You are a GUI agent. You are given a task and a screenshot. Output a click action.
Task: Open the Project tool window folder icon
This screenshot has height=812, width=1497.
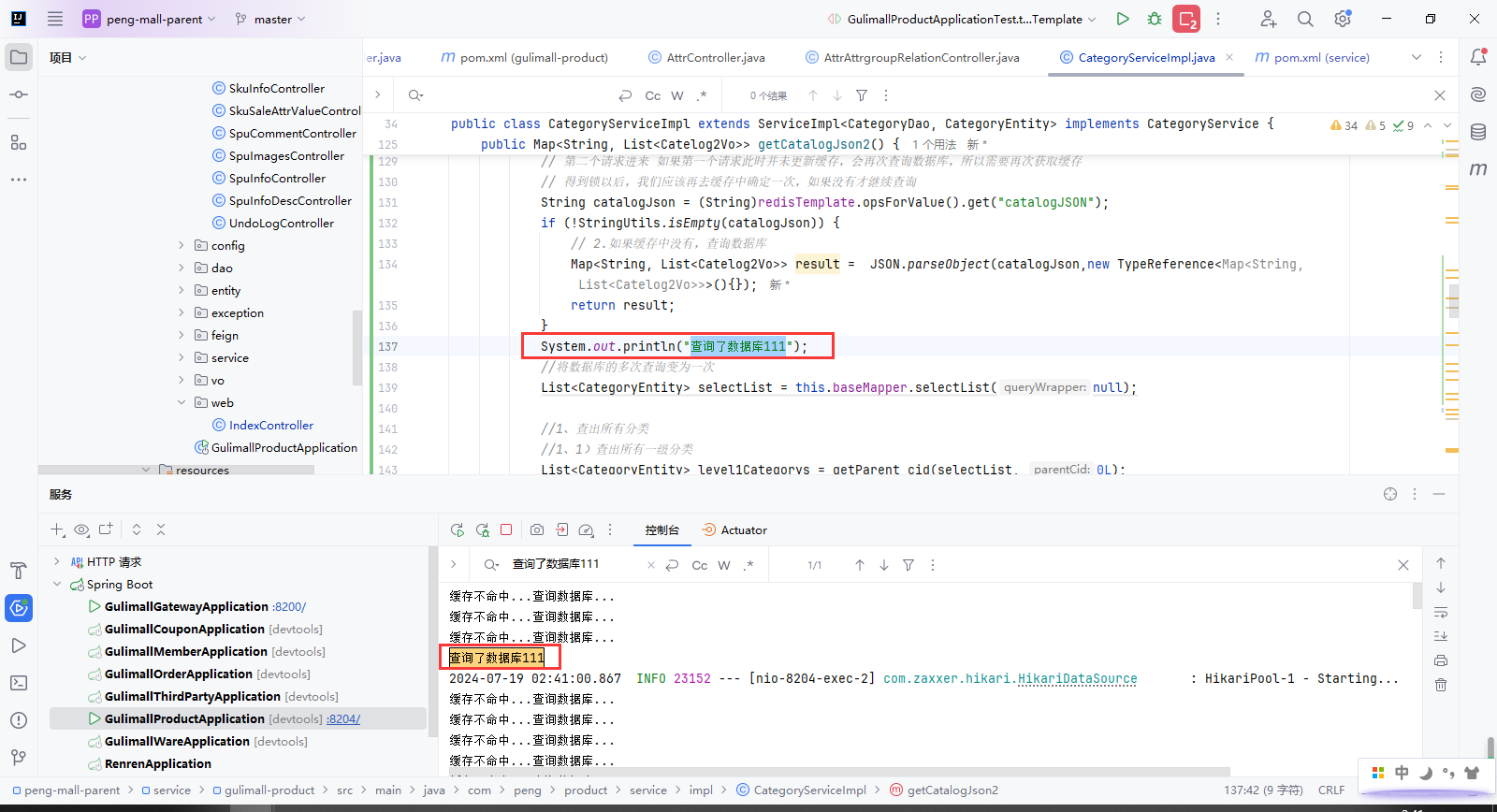point(19,57)
